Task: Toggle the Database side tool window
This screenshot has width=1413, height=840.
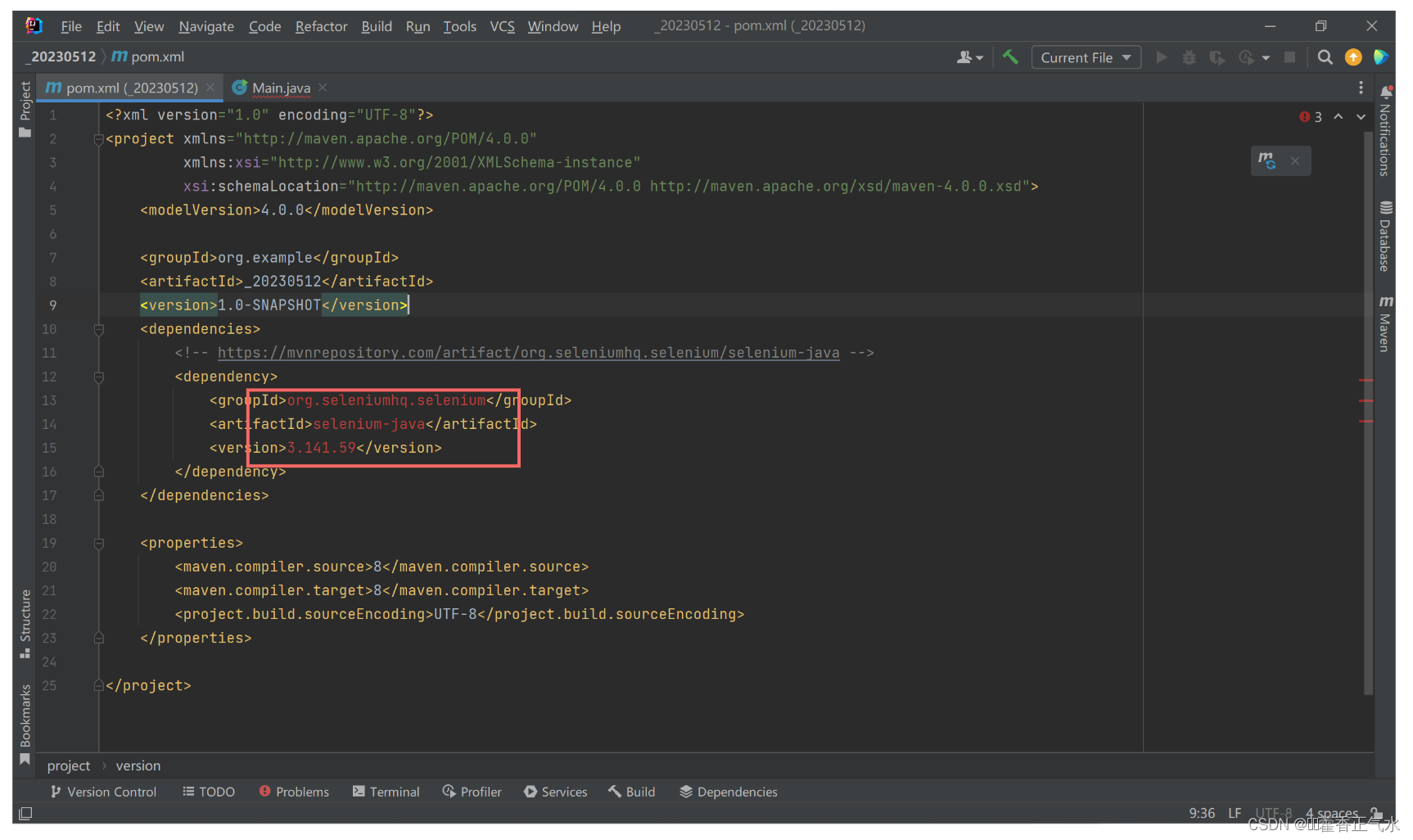Action: point(1385,237)
